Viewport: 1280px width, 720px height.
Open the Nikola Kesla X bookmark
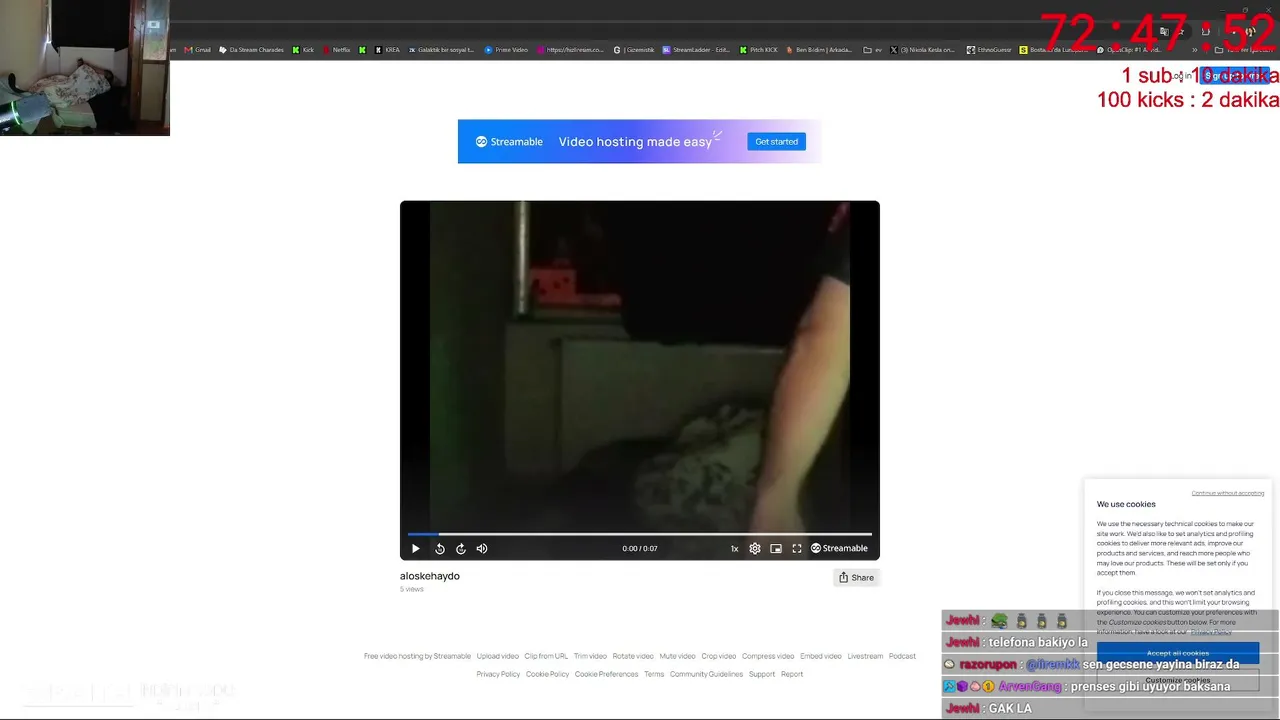point(922,50)
